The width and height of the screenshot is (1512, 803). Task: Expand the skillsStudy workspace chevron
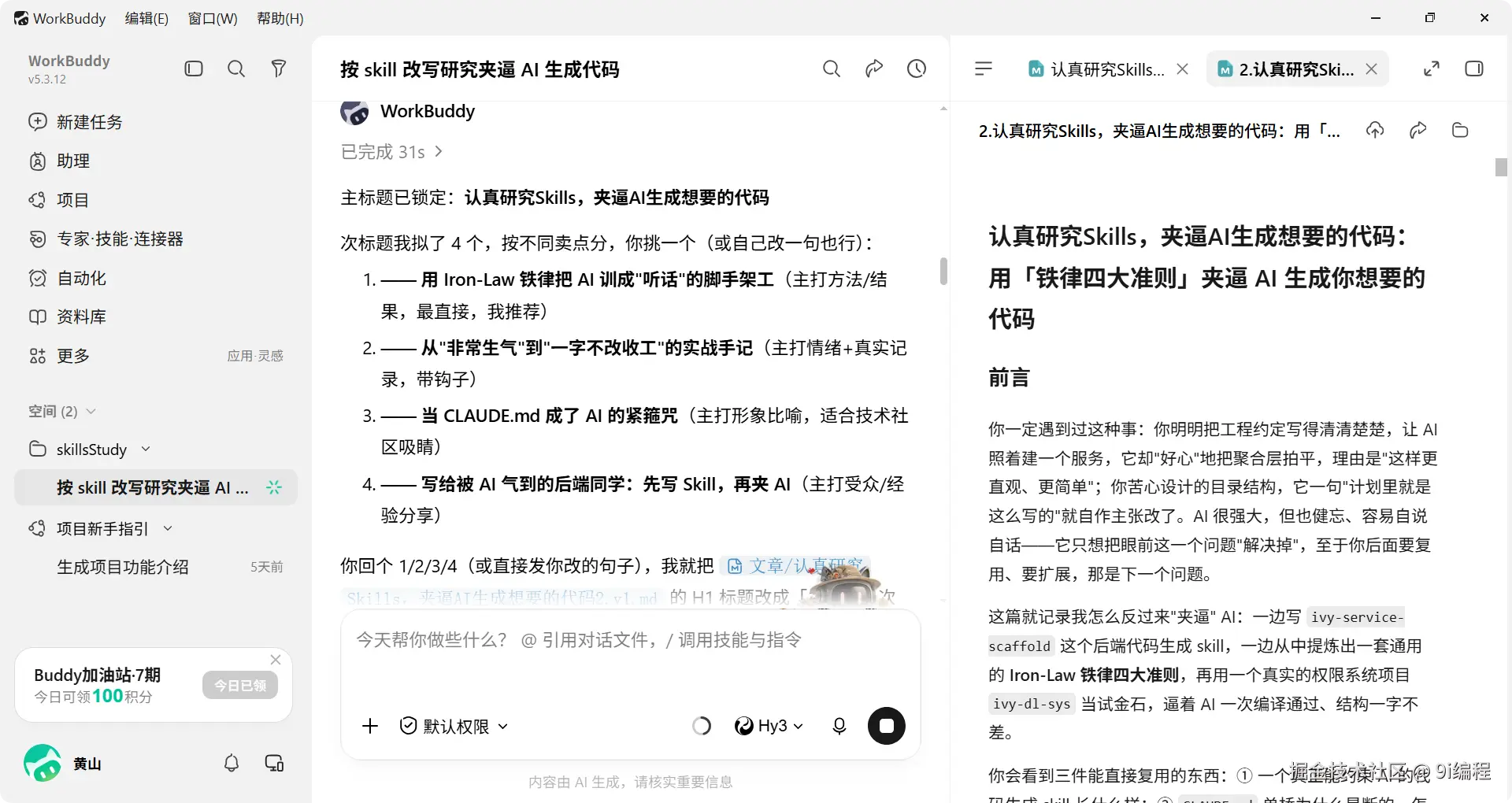[x=146, y=449]
